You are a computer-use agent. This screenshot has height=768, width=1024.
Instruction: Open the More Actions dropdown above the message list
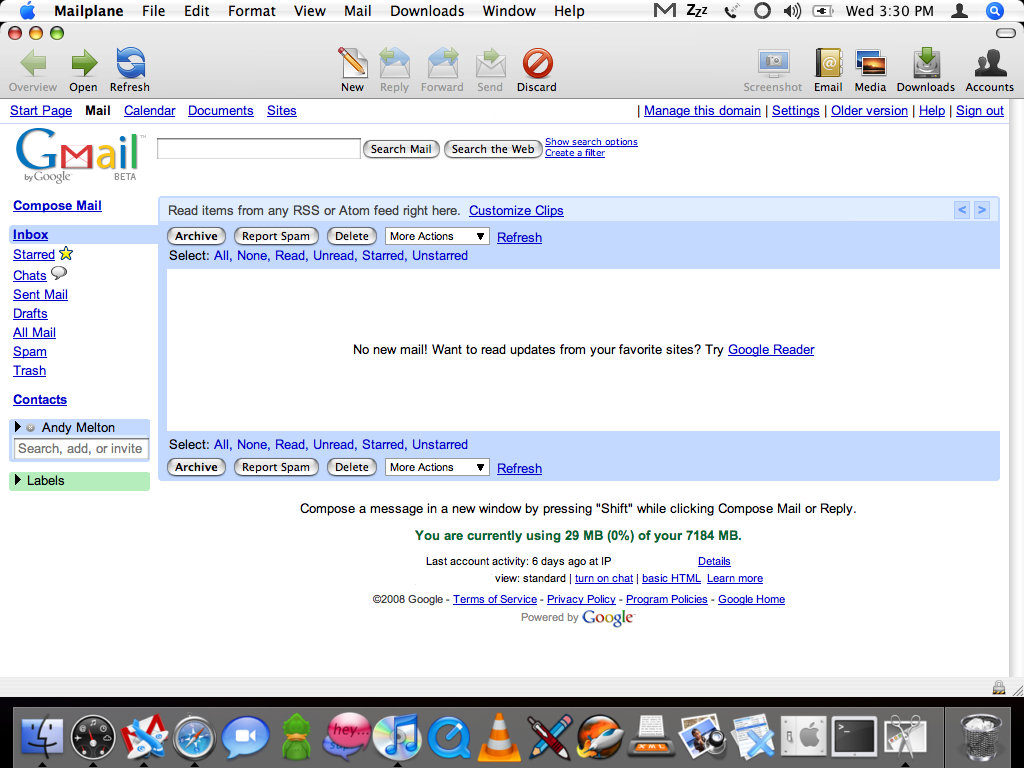pyautogui.click(x=437, y=236)
